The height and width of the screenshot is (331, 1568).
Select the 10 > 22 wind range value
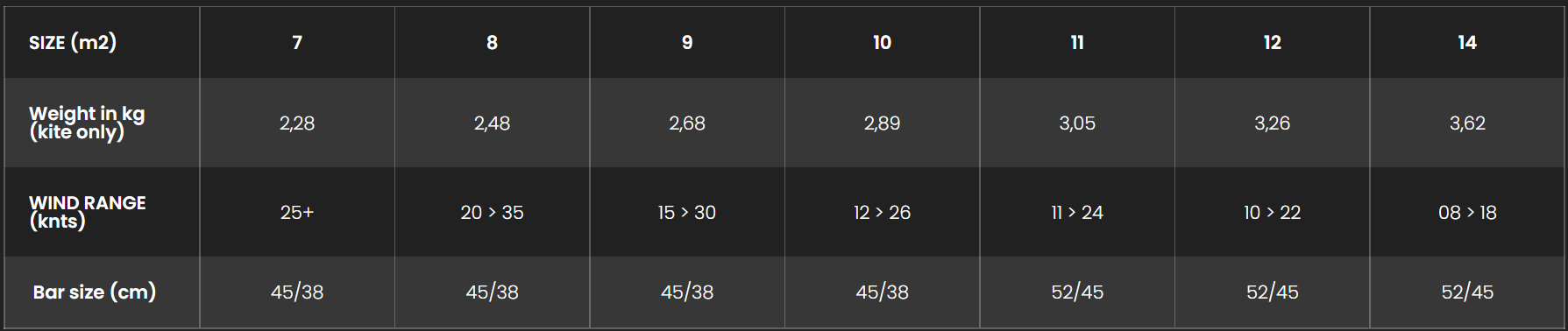[x=1272, y=212]
